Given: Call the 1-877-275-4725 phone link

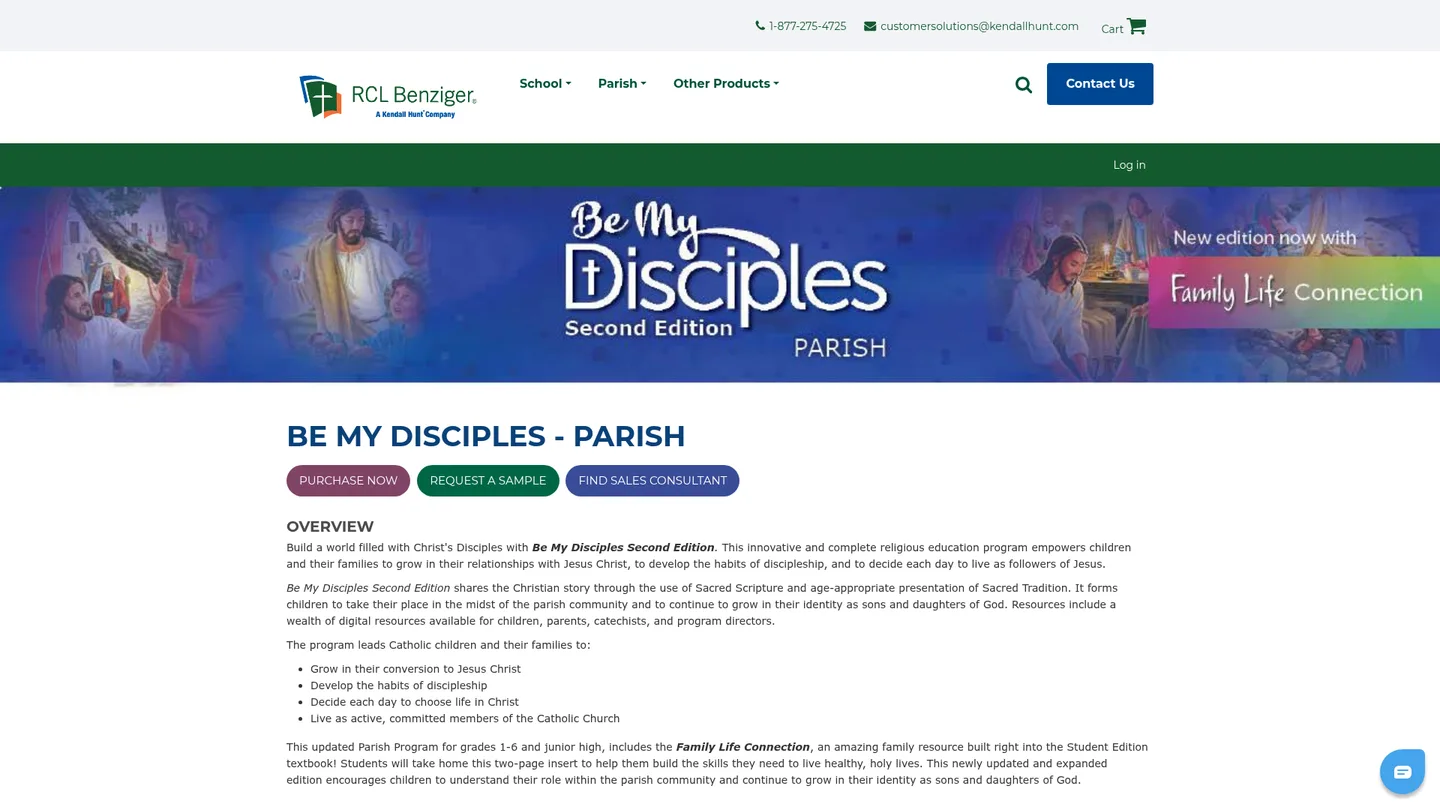Looking at the screenshot, I should [x=807, y=26].
